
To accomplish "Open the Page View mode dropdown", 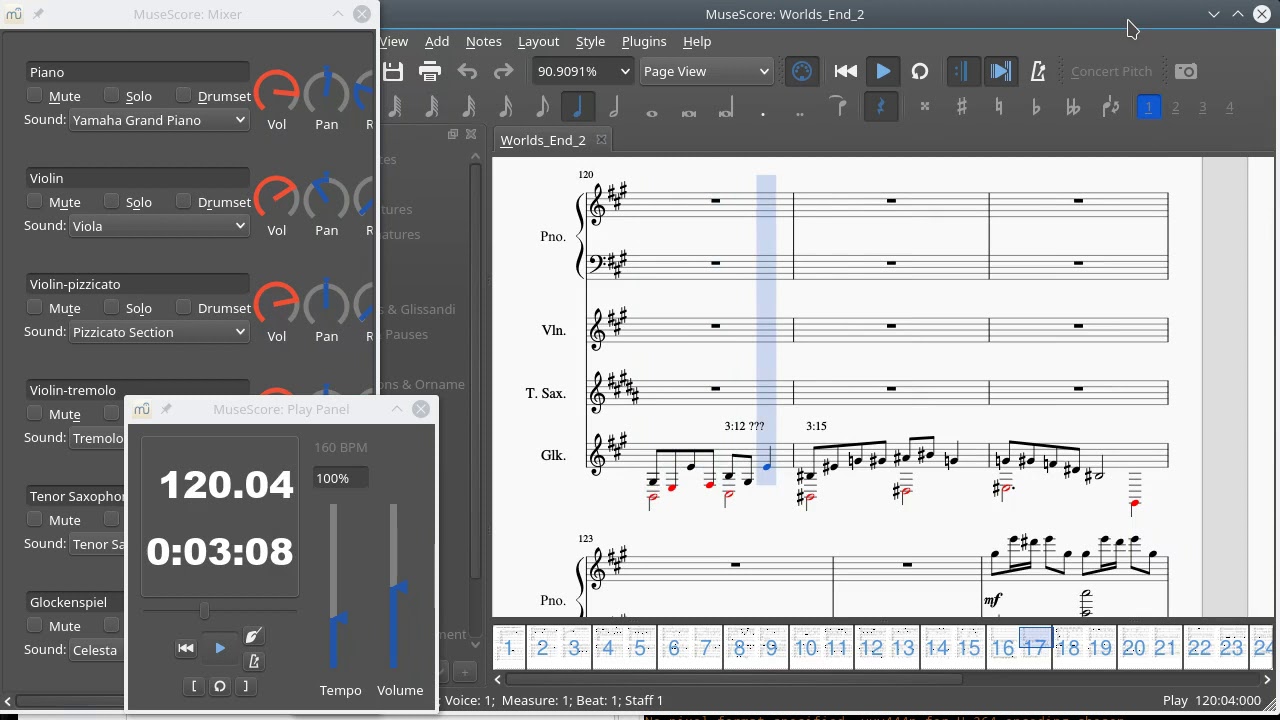I will (706, 71).
